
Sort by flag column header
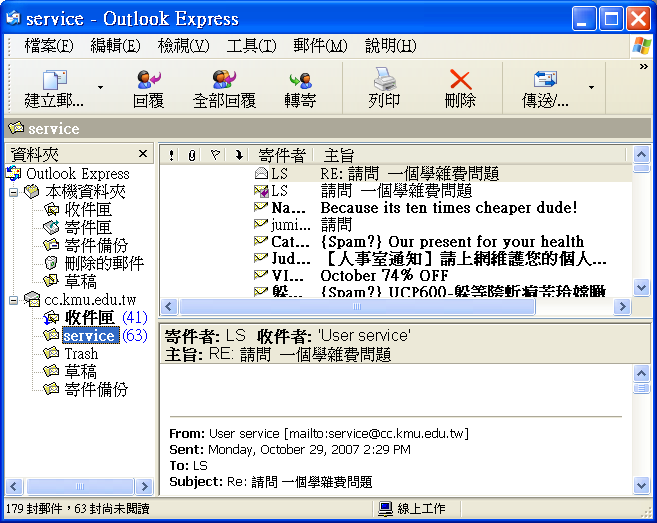(215, 155)
